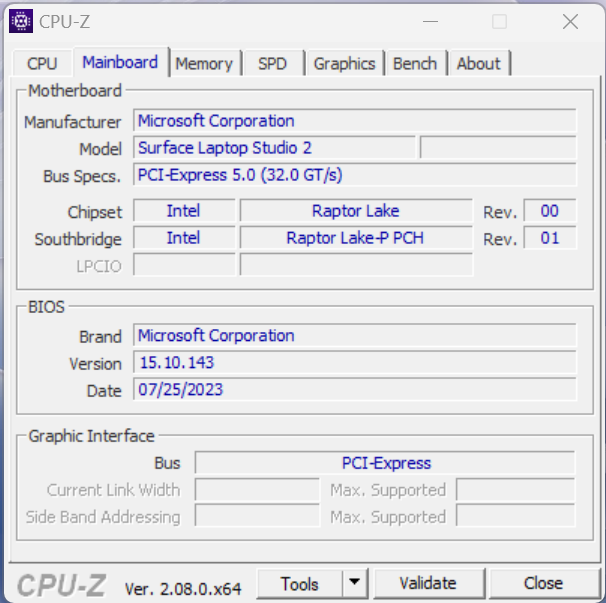Click the Graphic Interface Bus PCI-Express value

(x=385, y=463)
